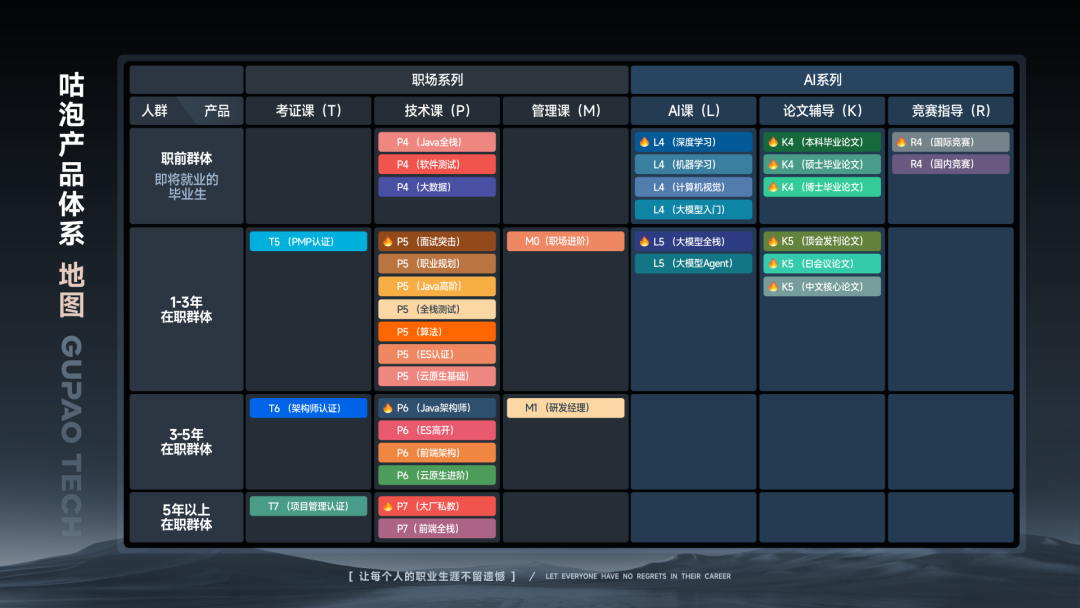Screen dimensions: 1080x608
Task: Click the flame icon on K4 本科毕业论文
Action: [773, 142]
